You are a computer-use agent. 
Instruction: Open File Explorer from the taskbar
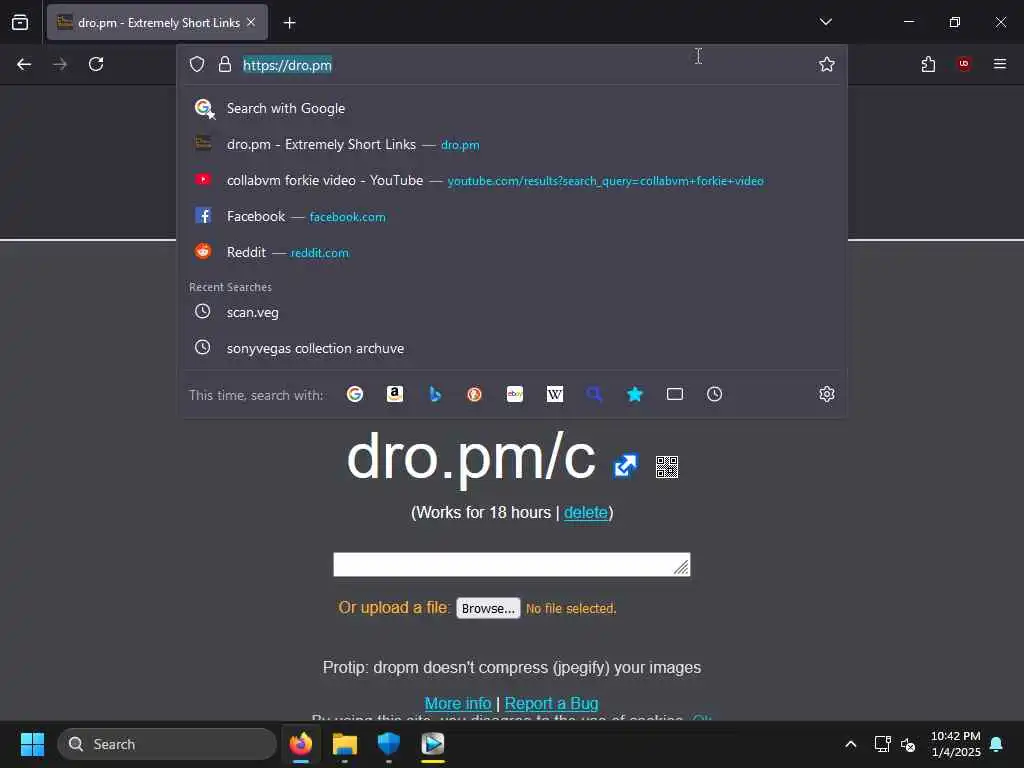tap(345, 744)
